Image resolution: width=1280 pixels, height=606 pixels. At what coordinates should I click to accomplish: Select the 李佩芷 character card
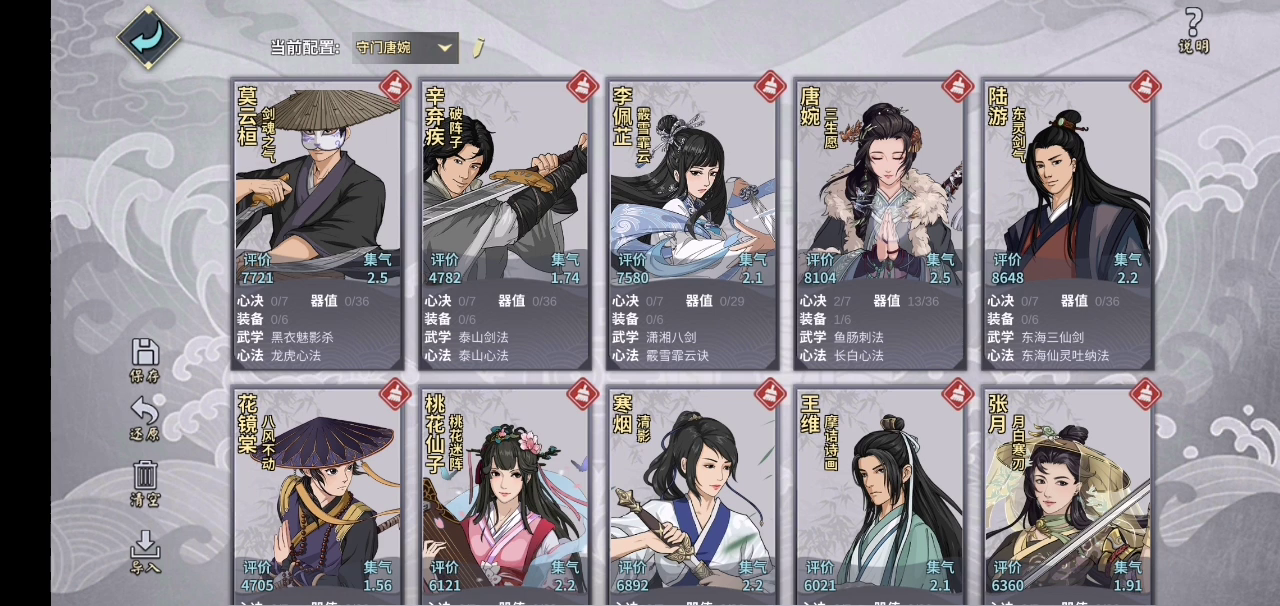tap(692, 224)
